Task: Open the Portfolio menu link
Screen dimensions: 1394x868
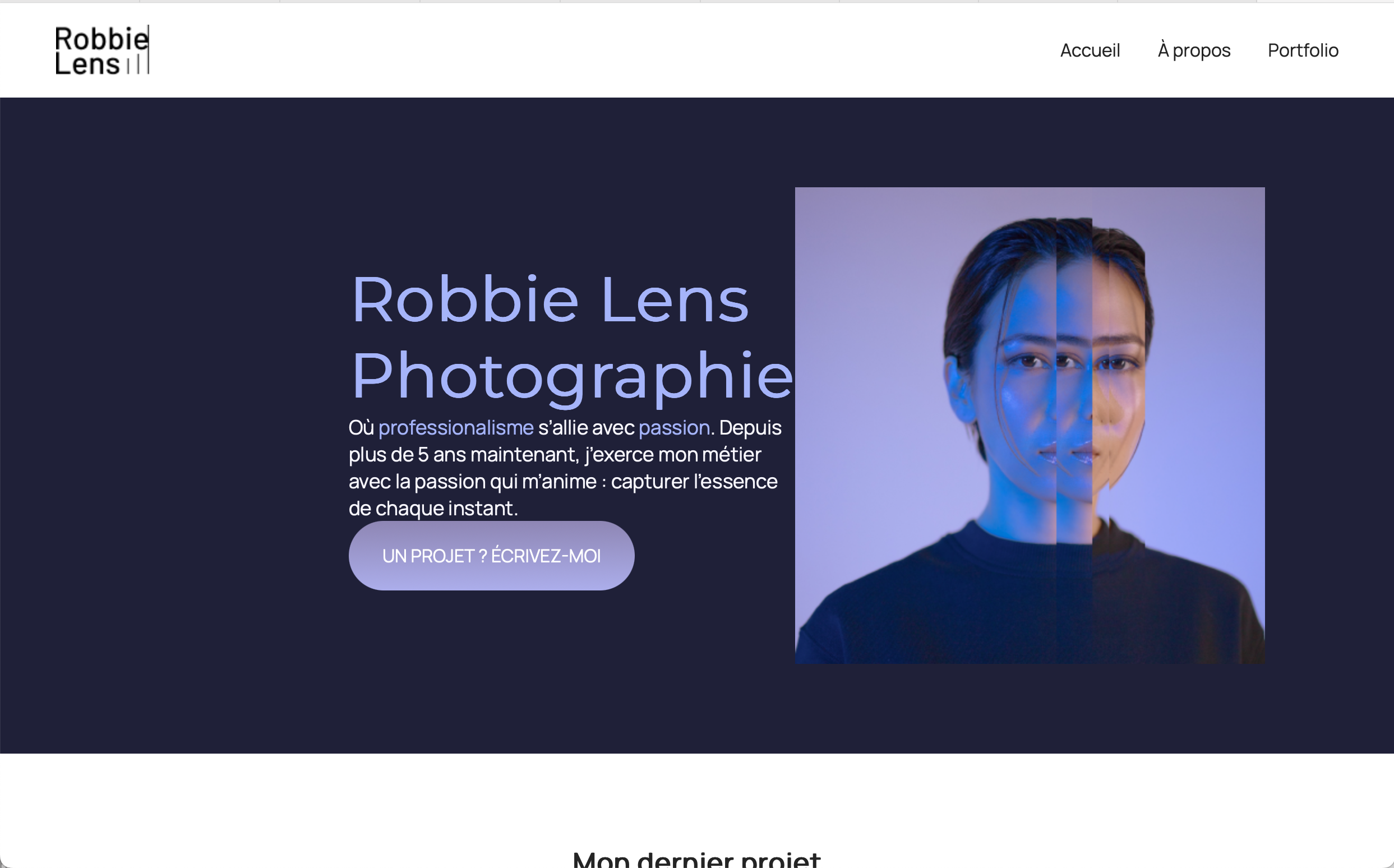Action: (1302, 50)
